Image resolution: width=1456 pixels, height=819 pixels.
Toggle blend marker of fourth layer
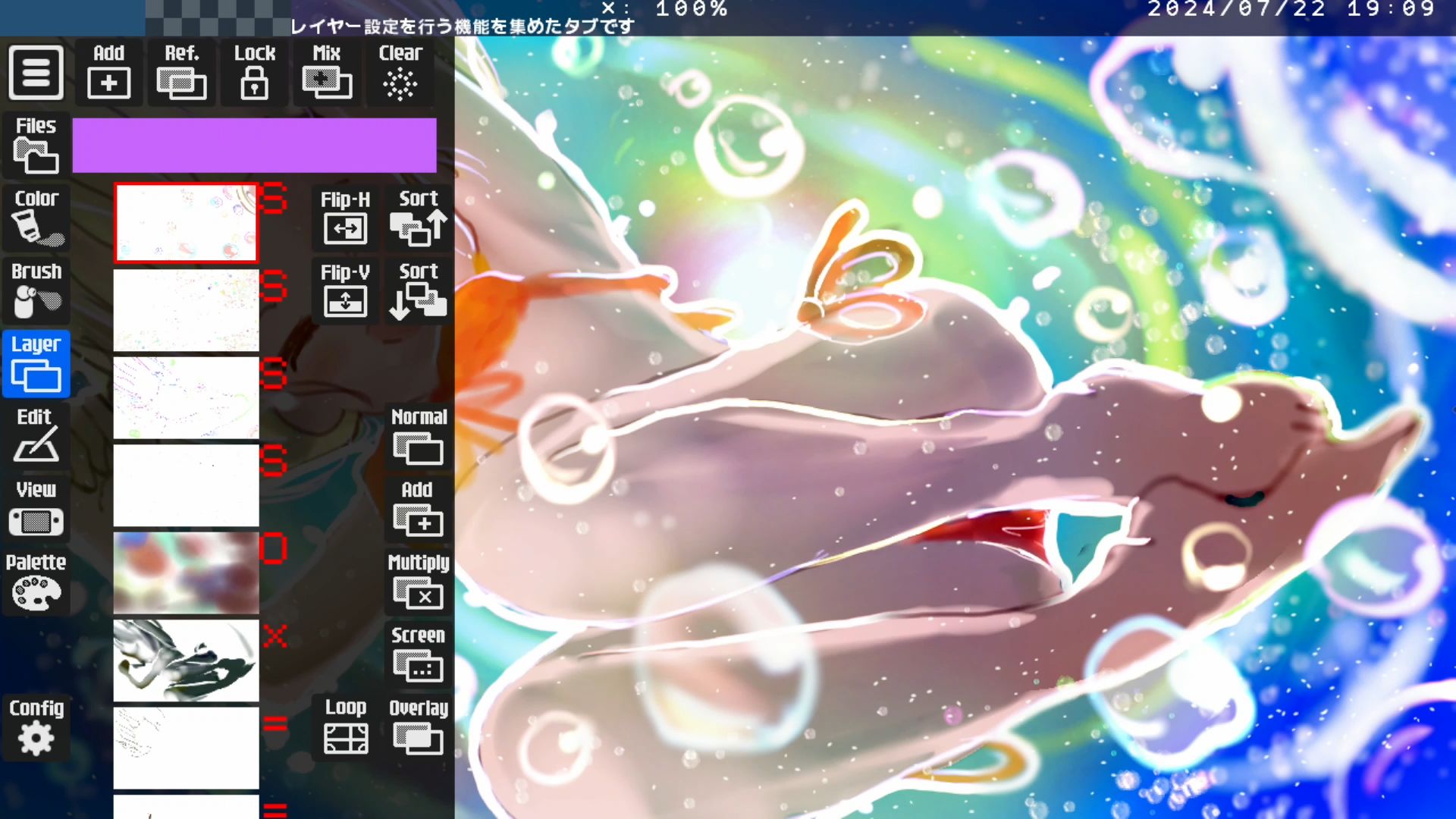(274, 460)
